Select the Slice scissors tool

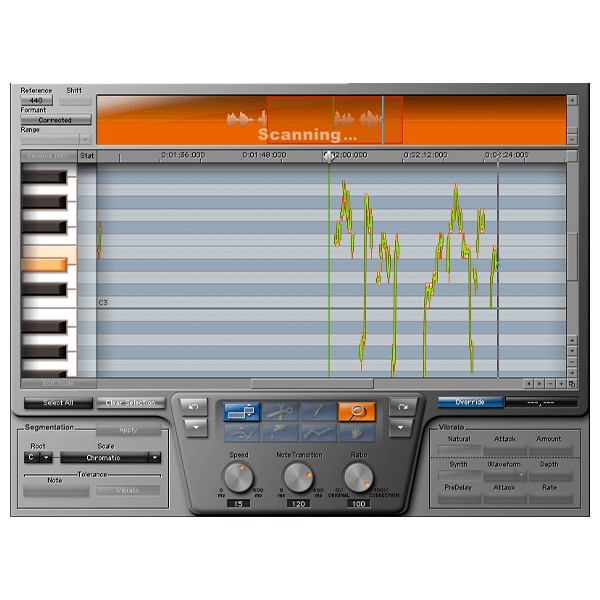coord(280,412)
